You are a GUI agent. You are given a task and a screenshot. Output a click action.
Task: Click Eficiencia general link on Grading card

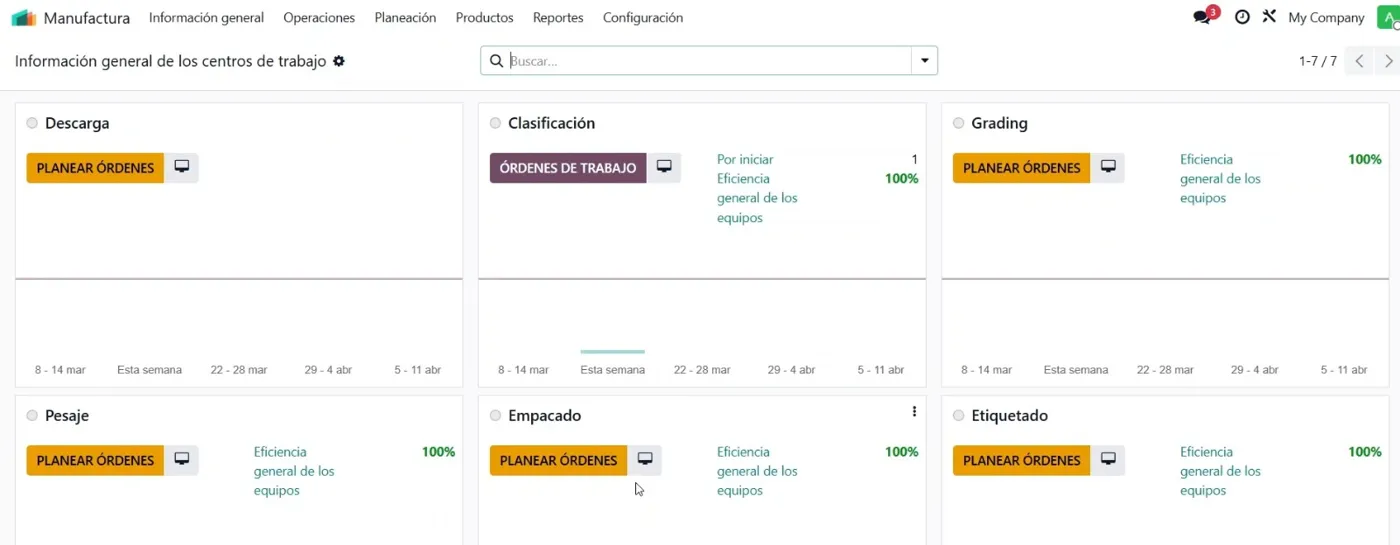click(1220, 178)
